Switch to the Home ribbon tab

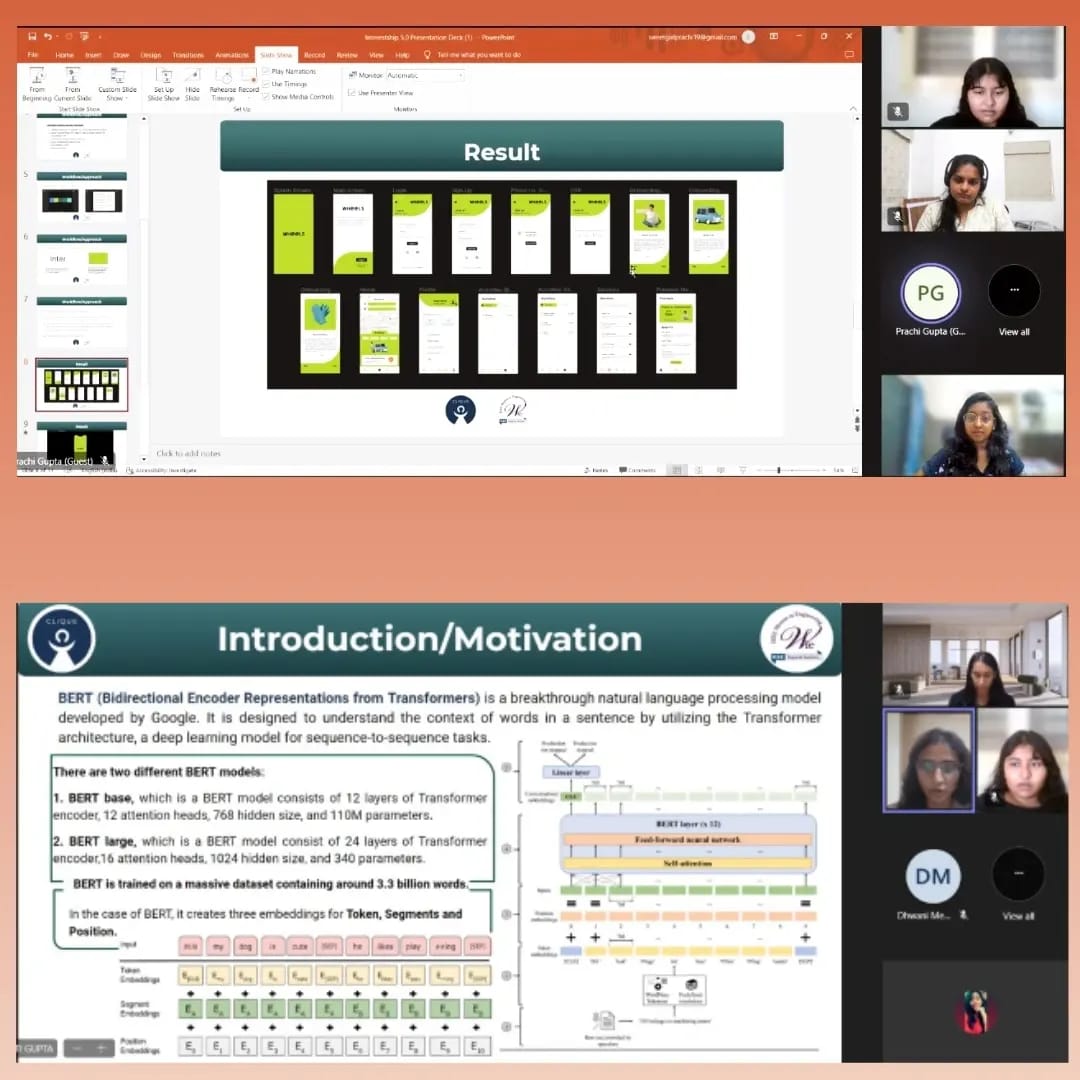(x=64, y=55)
